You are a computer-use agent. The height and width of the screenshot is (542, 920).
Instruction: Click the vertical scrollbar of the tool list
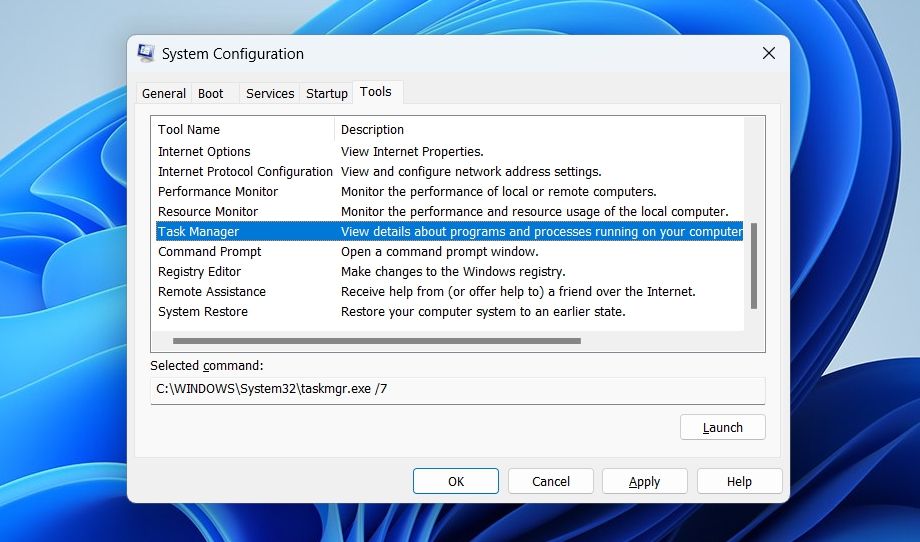pos(754,266)
